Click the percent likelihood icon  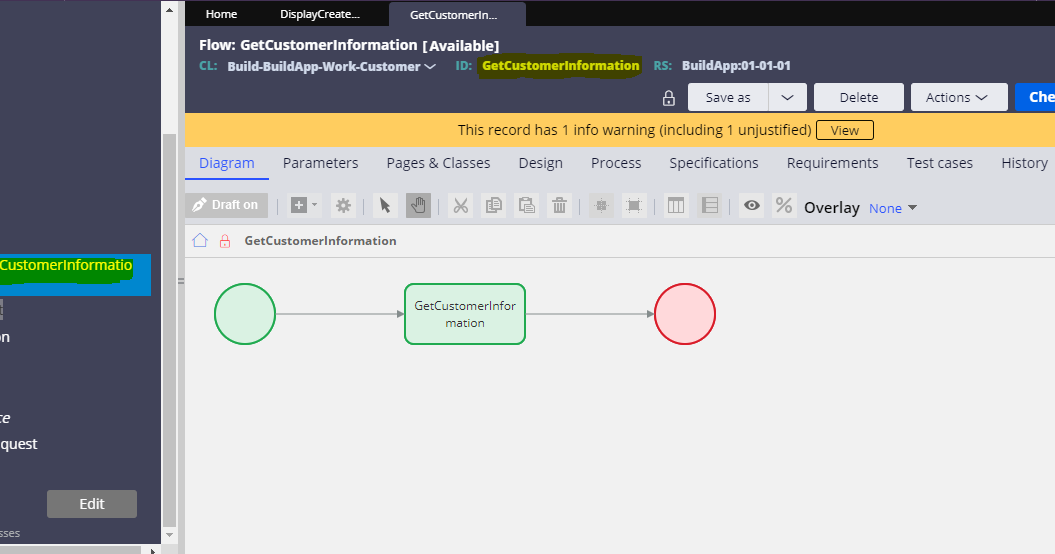coord(784,205)
